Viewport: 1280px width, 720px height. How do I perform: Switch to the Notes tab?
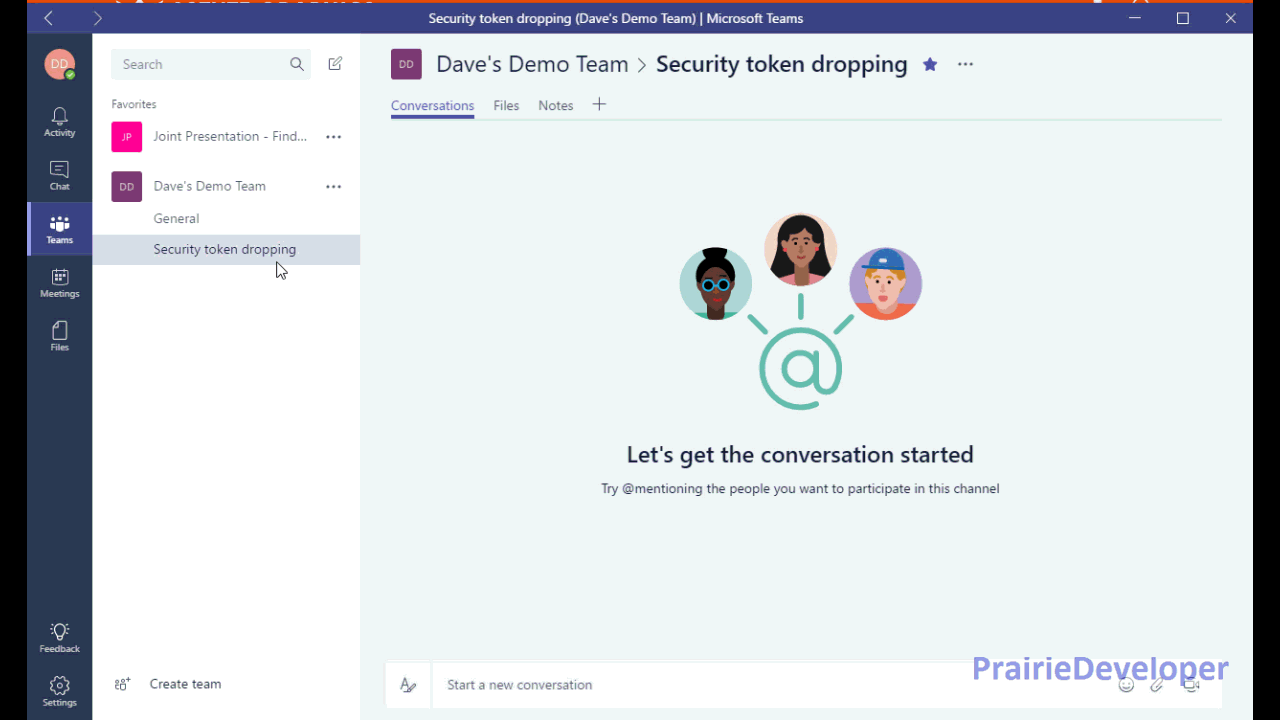click(x=556, y=106)
